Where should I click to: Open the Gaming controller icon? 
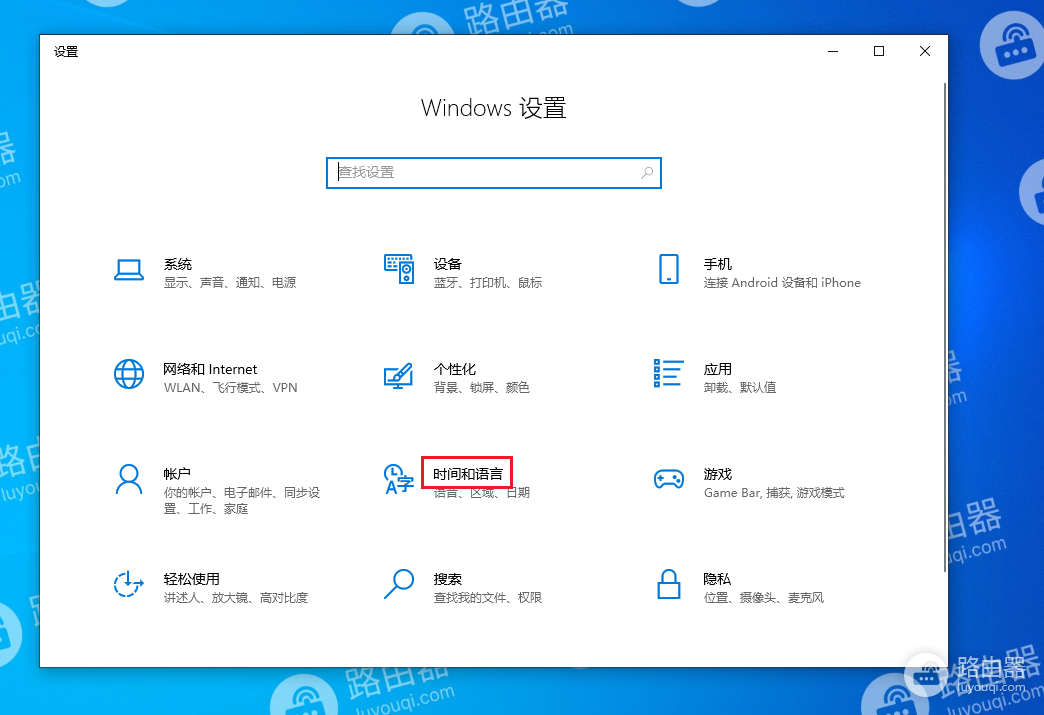(x=668, y=479)
